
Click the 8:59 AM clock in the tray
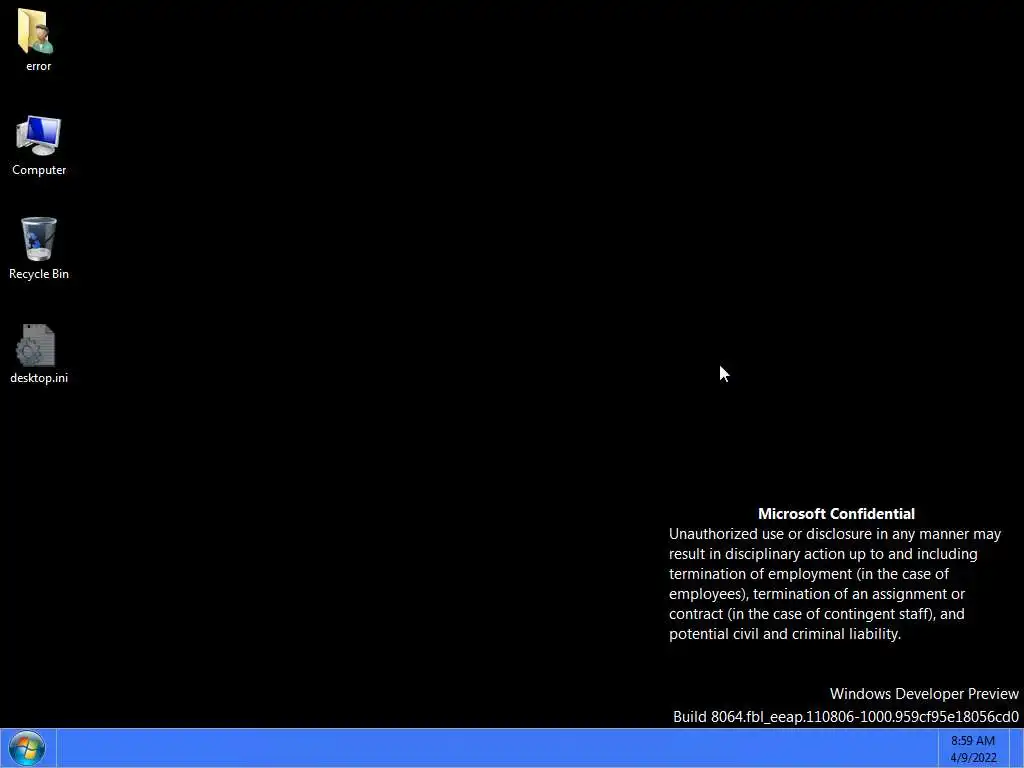pos(972,741)
